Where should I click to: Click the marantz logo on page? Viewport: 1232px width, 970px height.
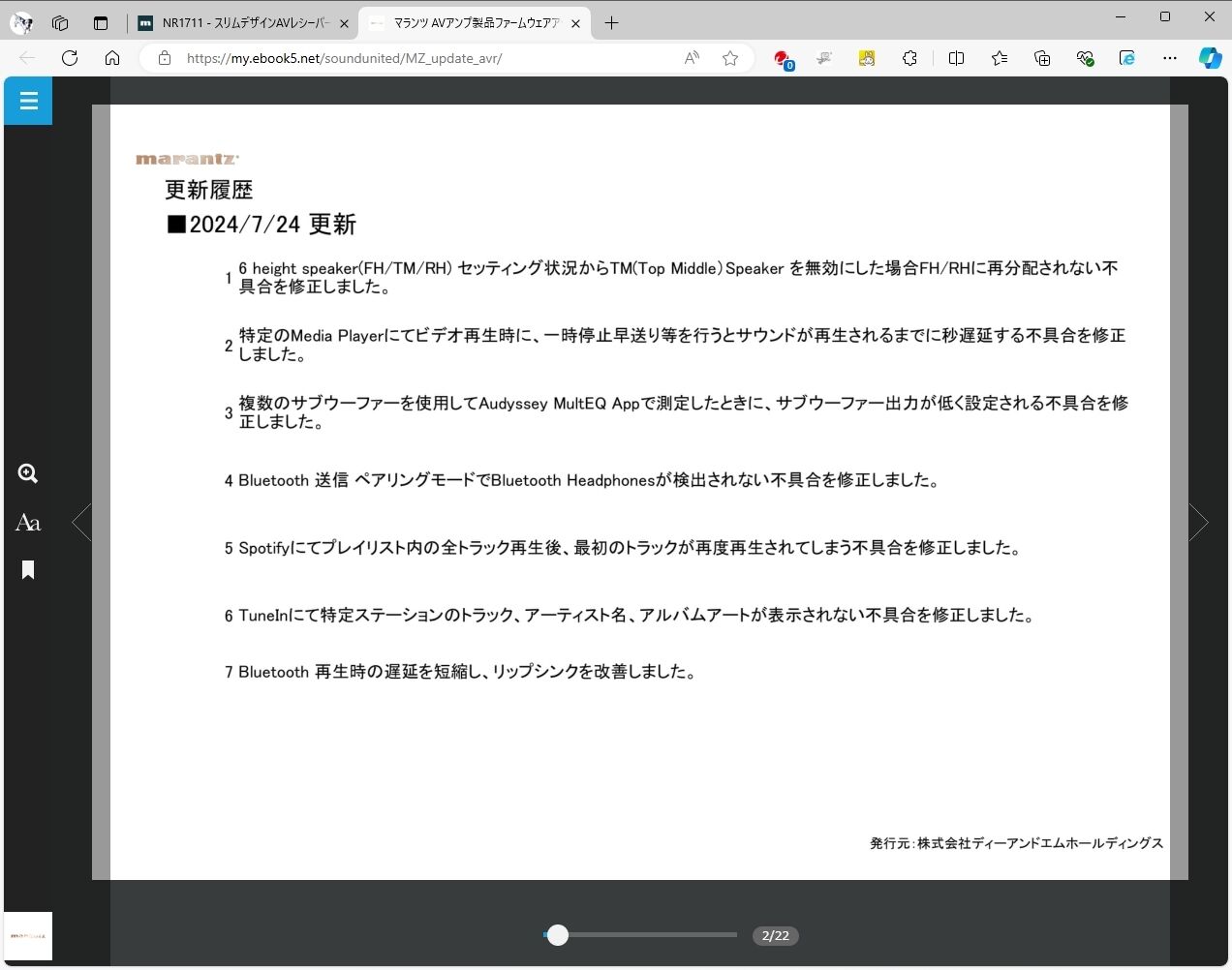[x=187, y=159]
